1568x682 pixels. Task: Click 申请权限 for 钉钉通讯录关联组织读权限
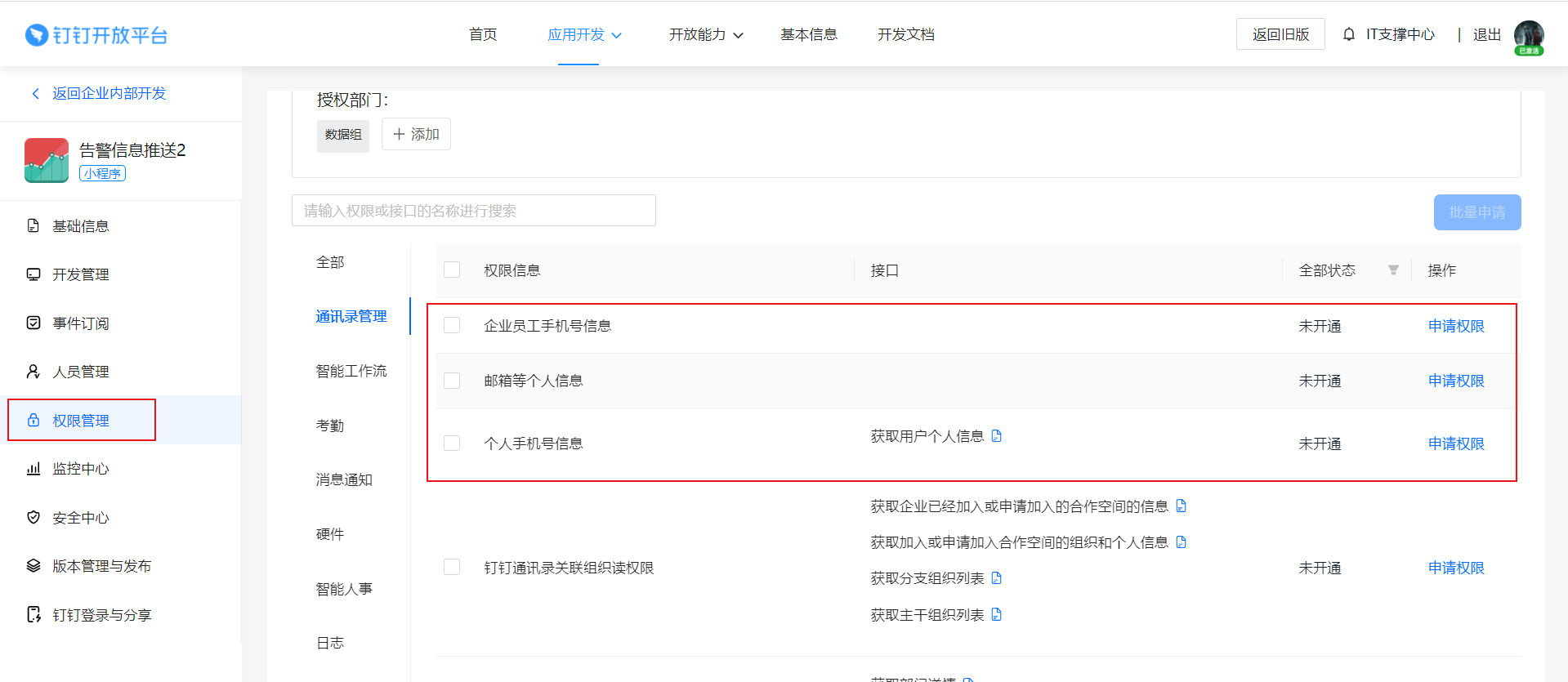click(1456, 568)
